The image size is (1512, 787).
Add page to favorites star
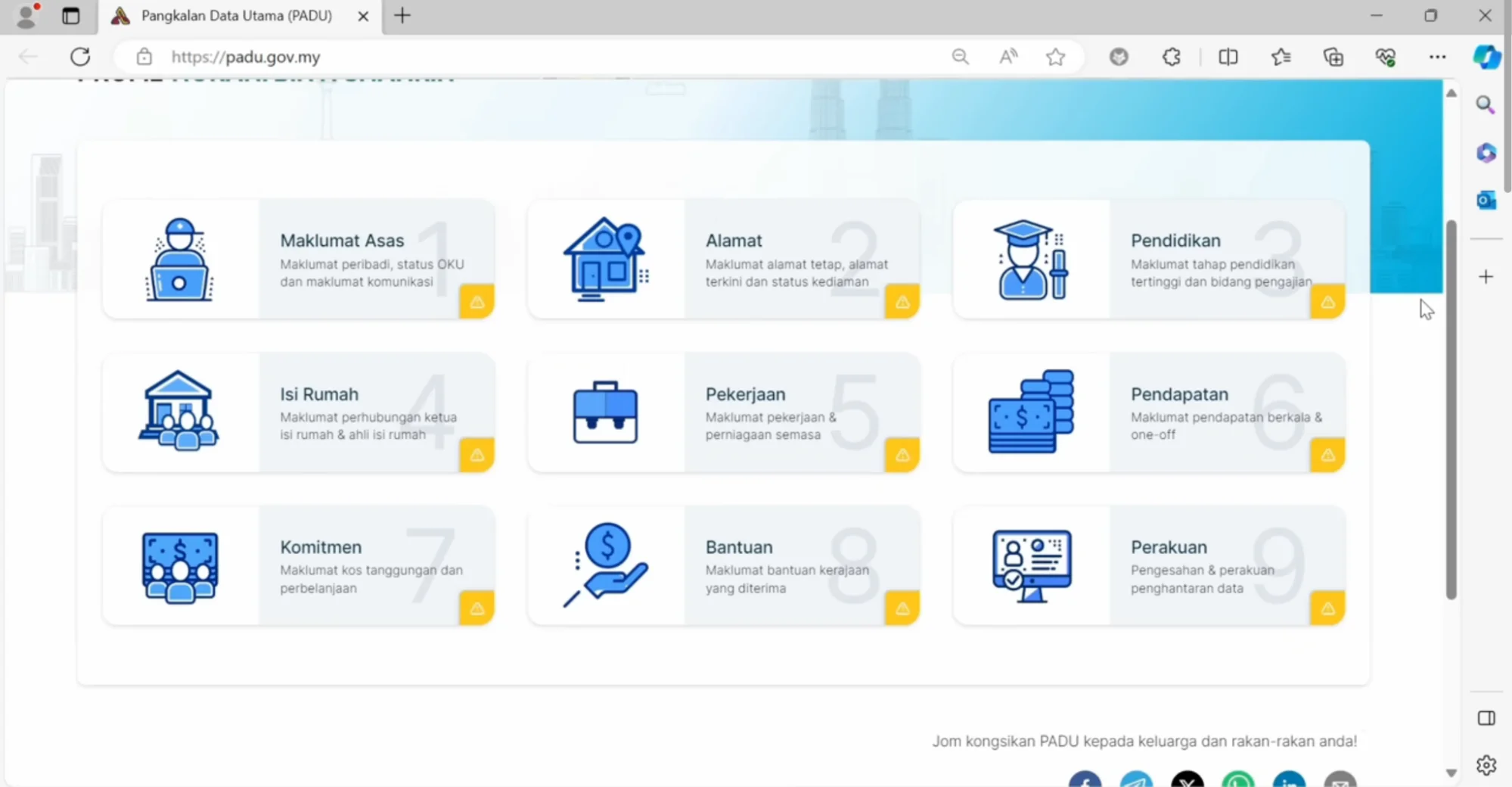1055,57
